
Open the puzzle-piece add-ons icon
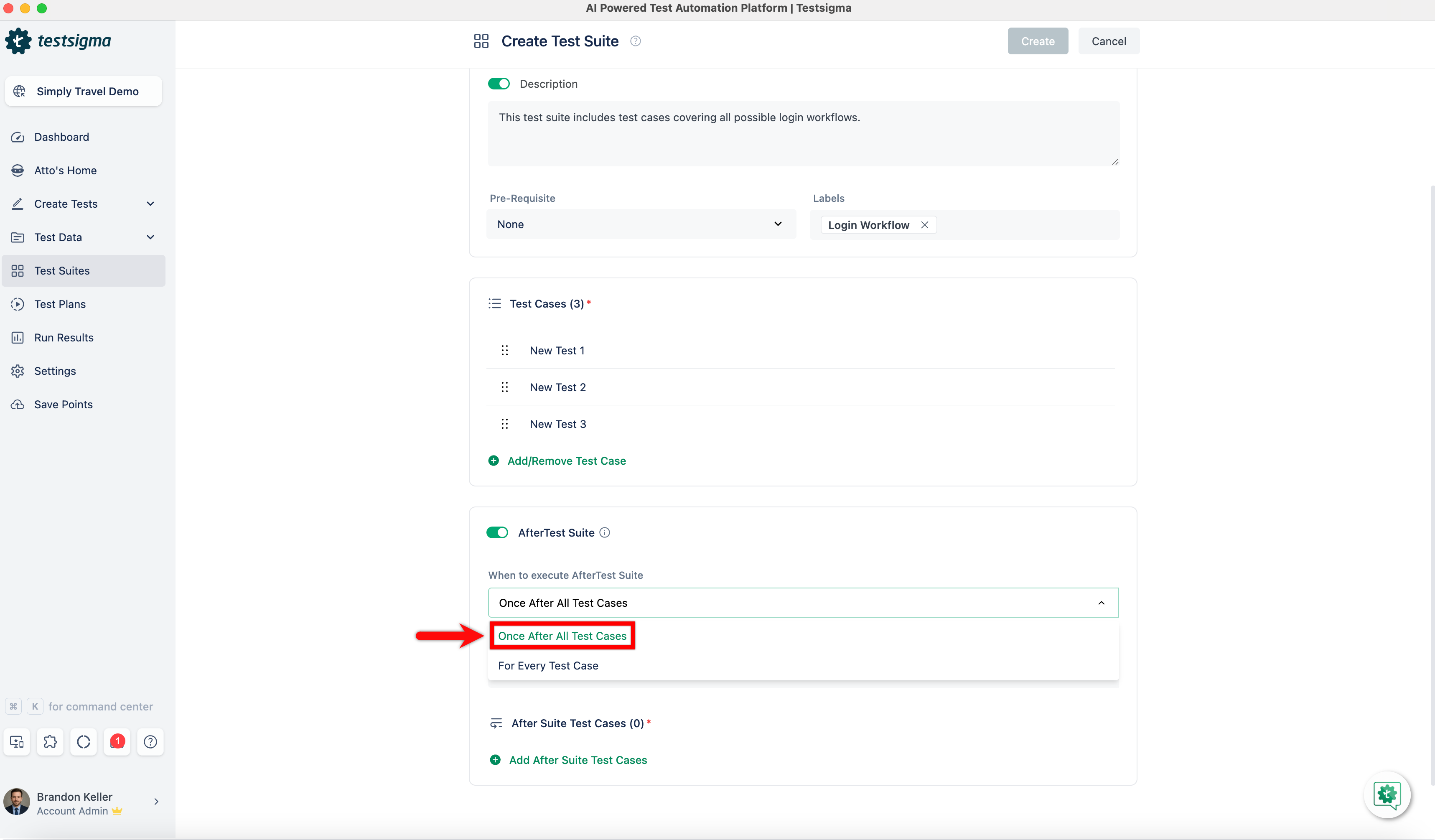(50, 741)
